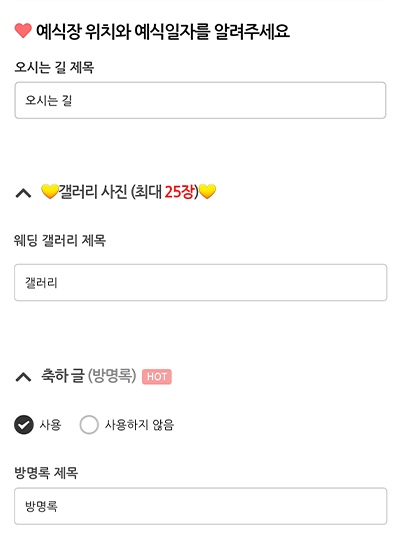Viewport: 400px width, 542px height.
Task: Select the 사용하지 않음 radio button
Action: (89, 425)
